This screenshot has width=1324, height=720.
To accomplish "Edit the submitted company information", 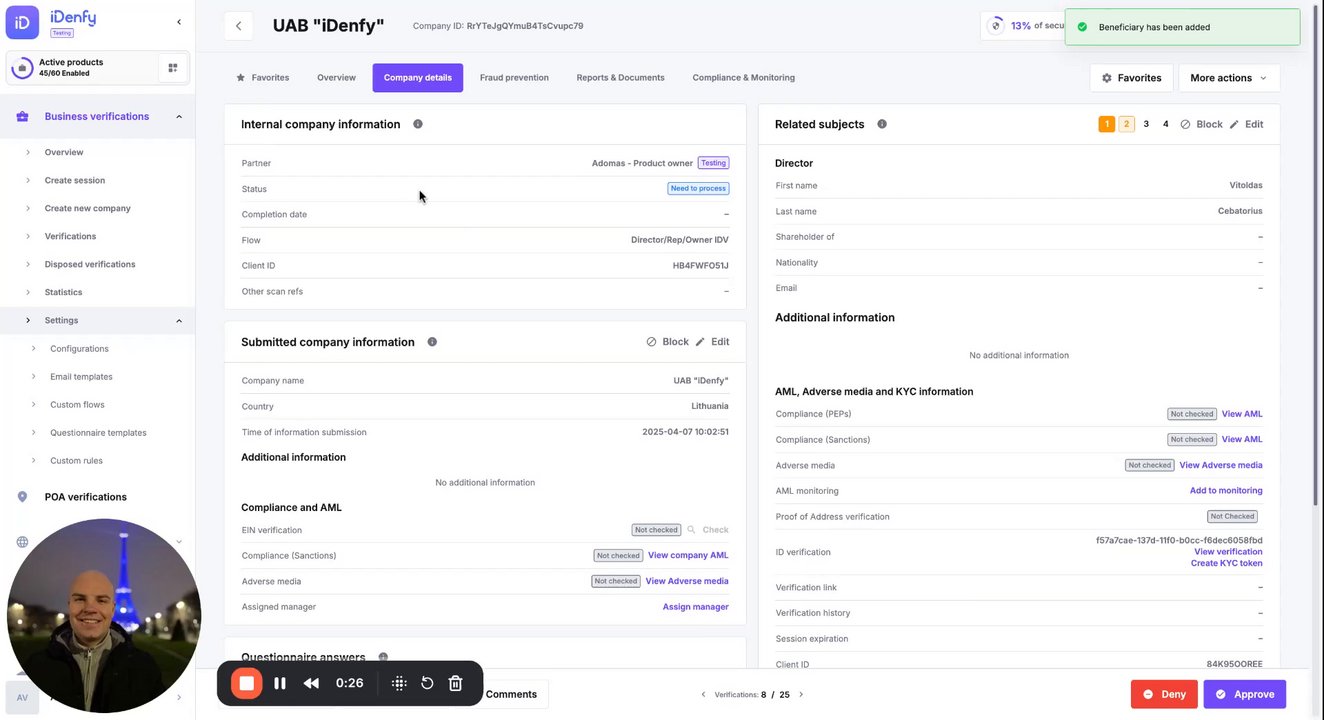I will [713, 342].
